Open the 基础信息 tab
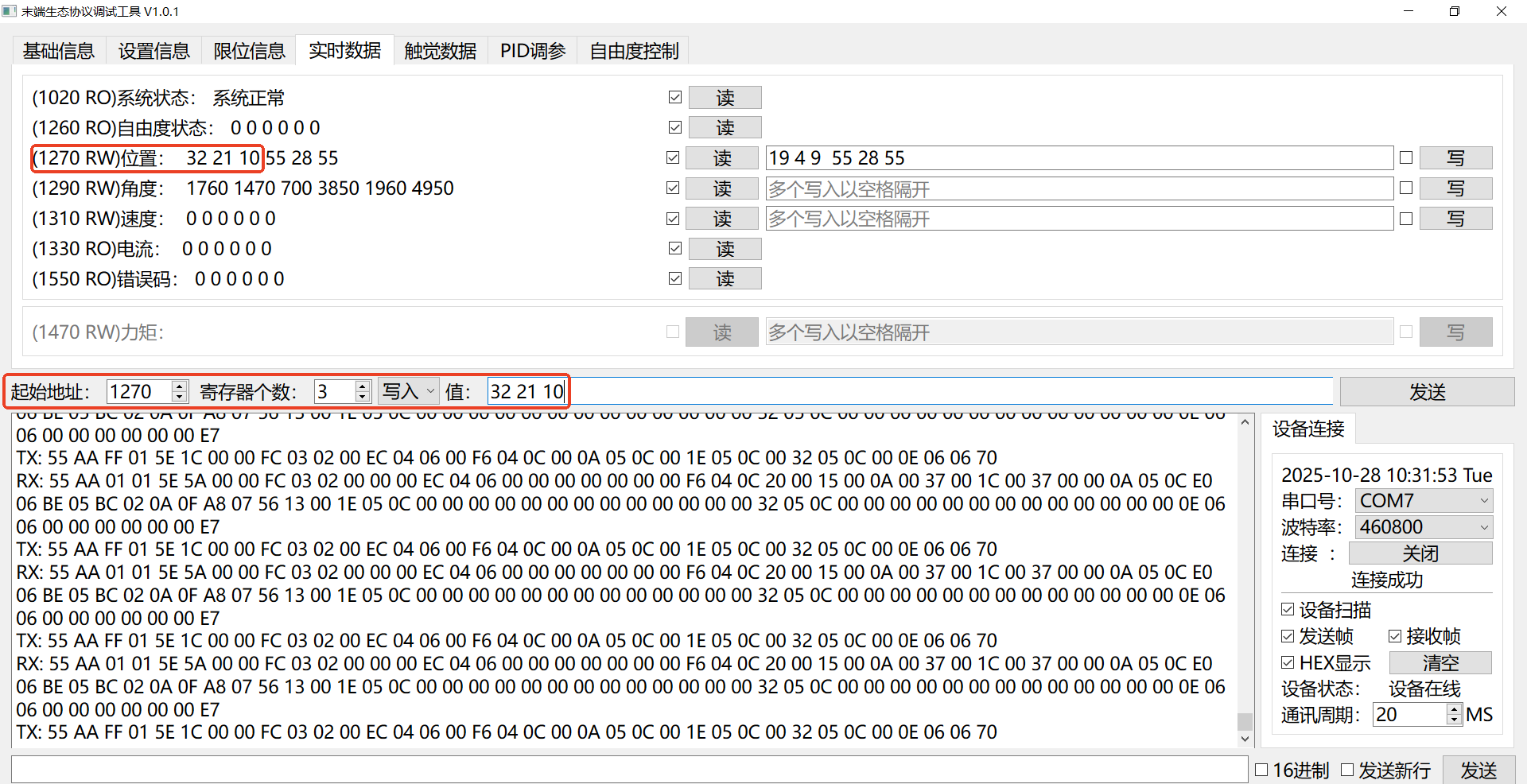The width and height of the screenshot is (1527, 784). 58,50
